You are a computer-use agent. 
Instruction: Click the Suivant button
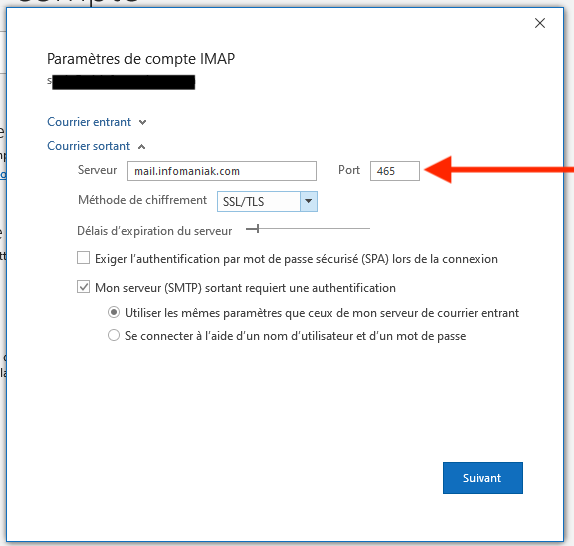[482, 478]
